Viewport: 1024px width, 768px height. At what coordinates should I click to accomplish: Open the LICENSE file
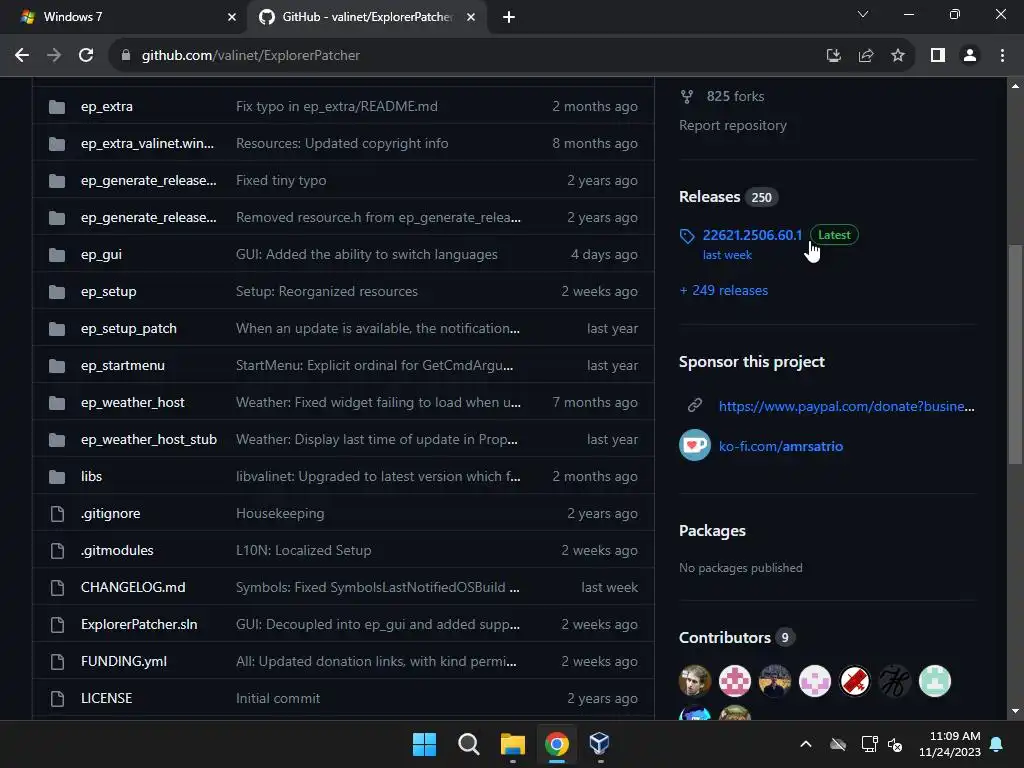(x=106, y=699)
